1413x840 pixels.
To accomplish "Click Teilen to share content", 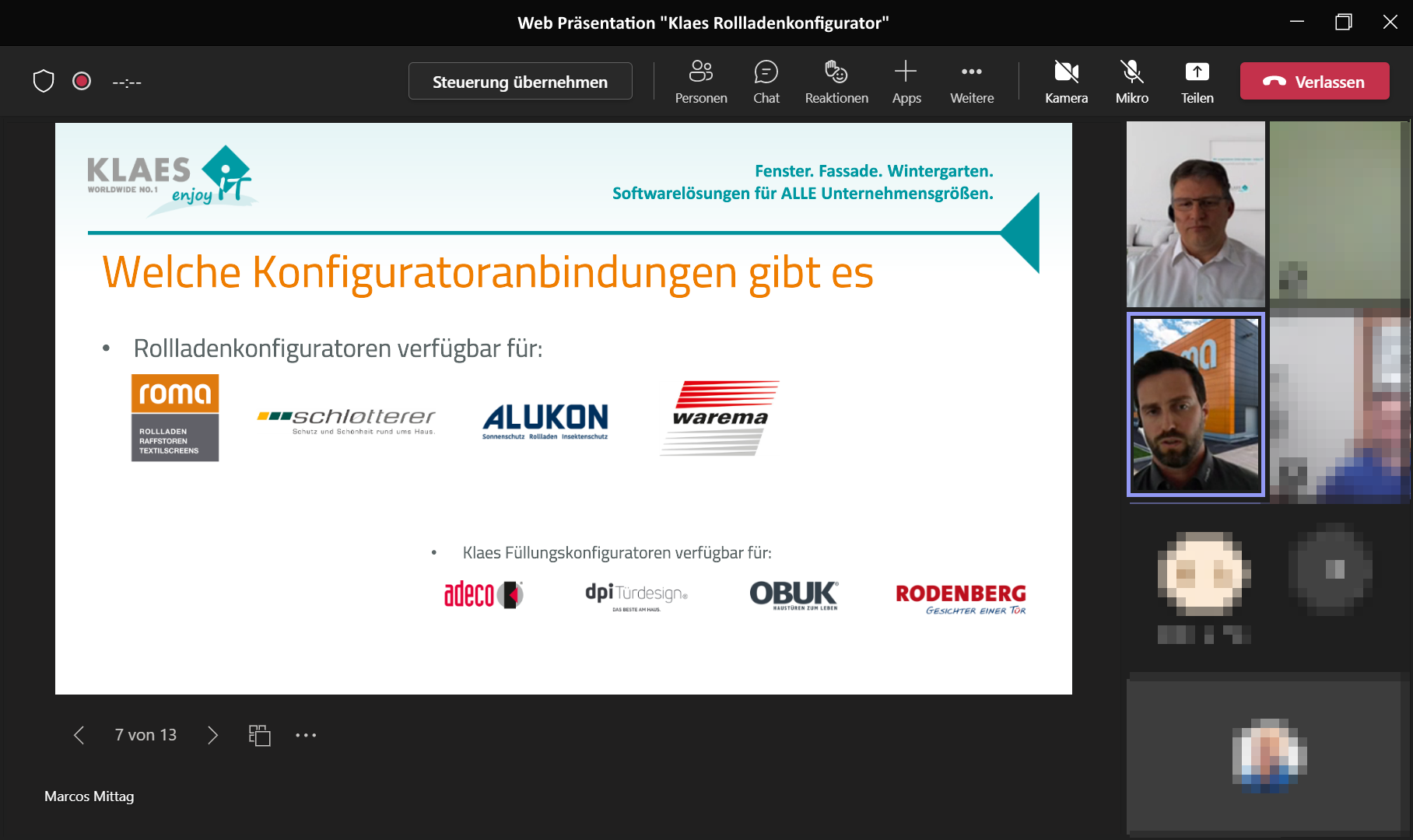I will [1197, 82].
